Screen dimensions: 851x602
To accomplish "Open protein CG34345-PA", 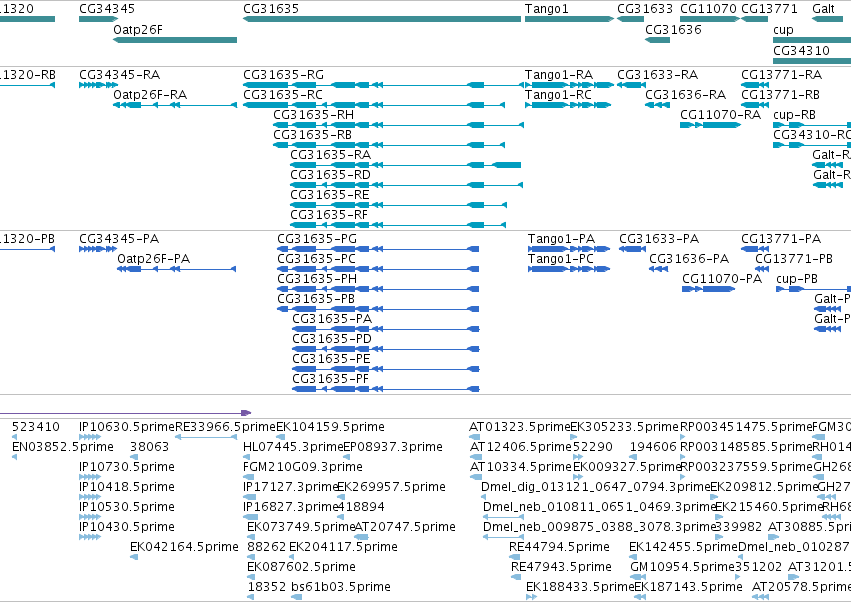I will [x=98, y=249].
